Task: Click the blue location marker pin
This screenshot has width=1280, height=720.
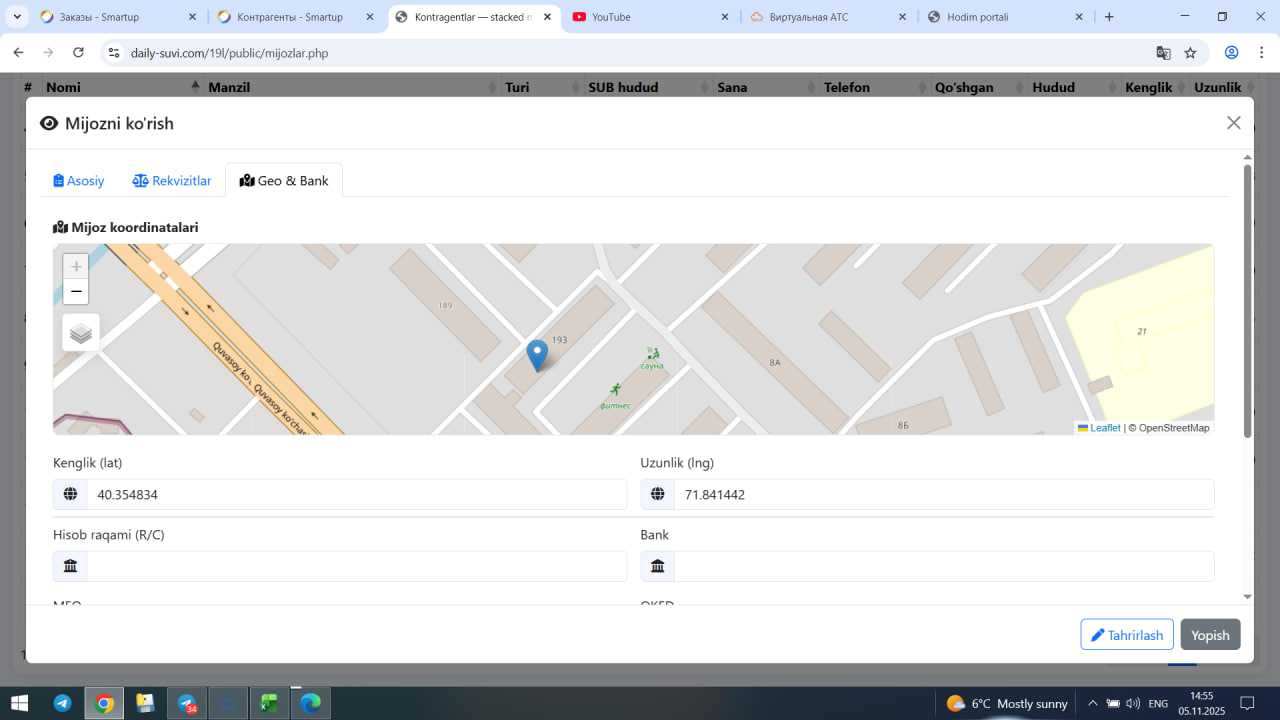Action: coord(537,355)
